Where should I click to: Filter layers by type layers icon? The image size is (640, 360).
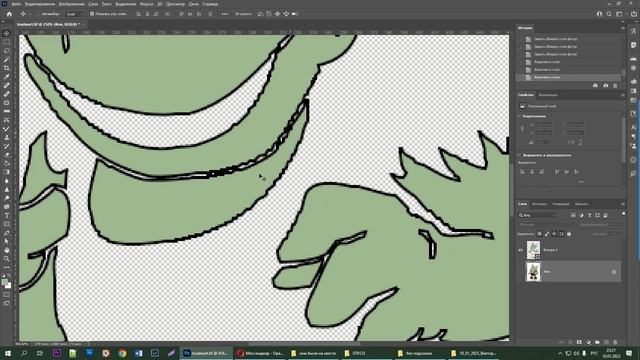point(589,215)
